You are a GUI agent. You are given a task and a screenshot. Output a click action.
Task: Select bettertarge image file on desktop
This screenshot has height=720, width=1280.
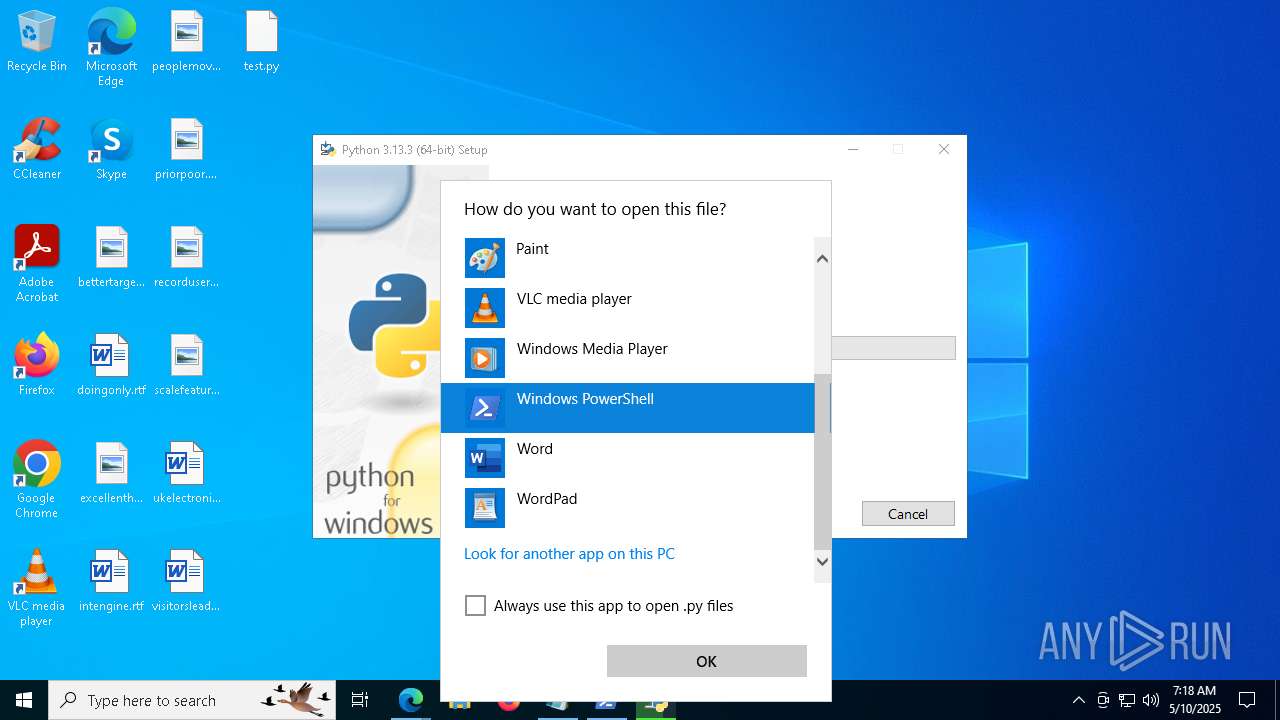(111, 258)
